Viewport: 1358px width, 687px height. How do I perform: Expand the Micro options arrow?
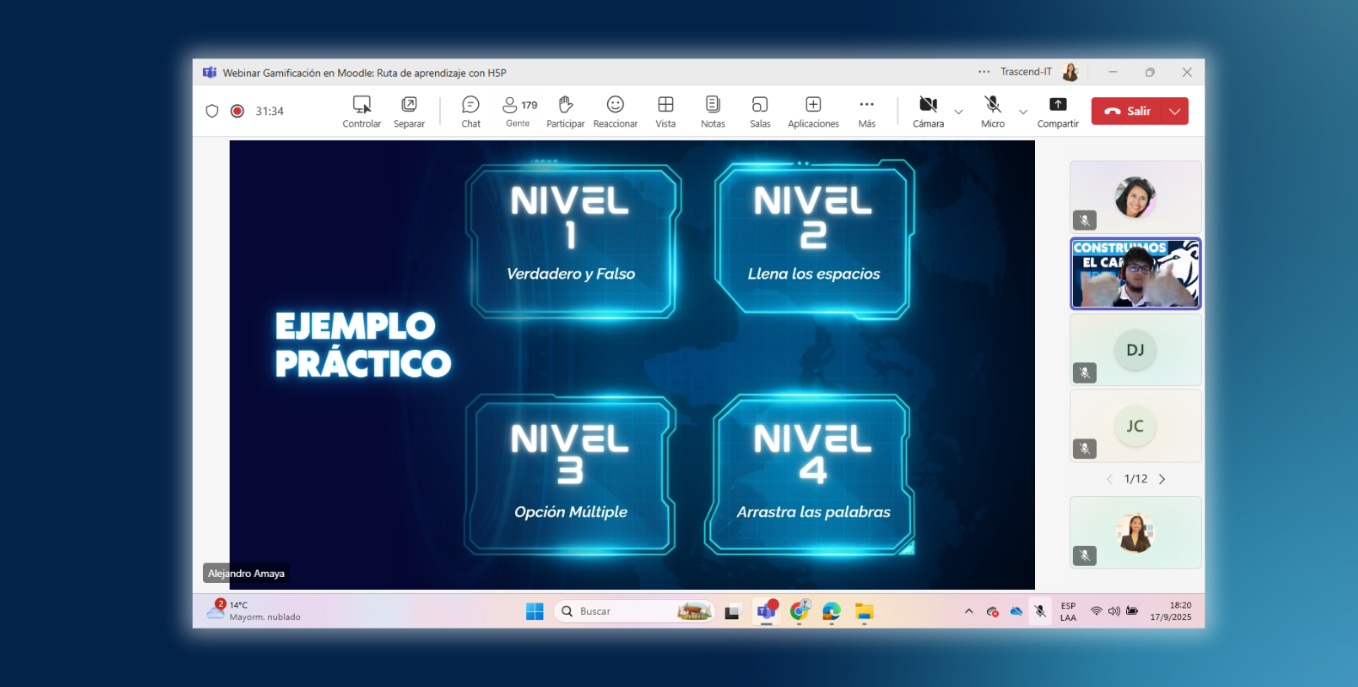1022,111
